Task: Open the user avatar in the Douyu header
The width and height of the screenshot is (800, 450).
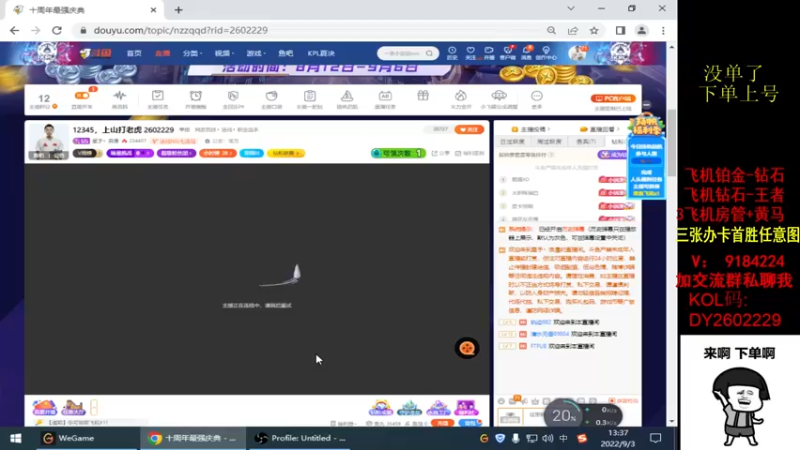Action: click(577, 53)
